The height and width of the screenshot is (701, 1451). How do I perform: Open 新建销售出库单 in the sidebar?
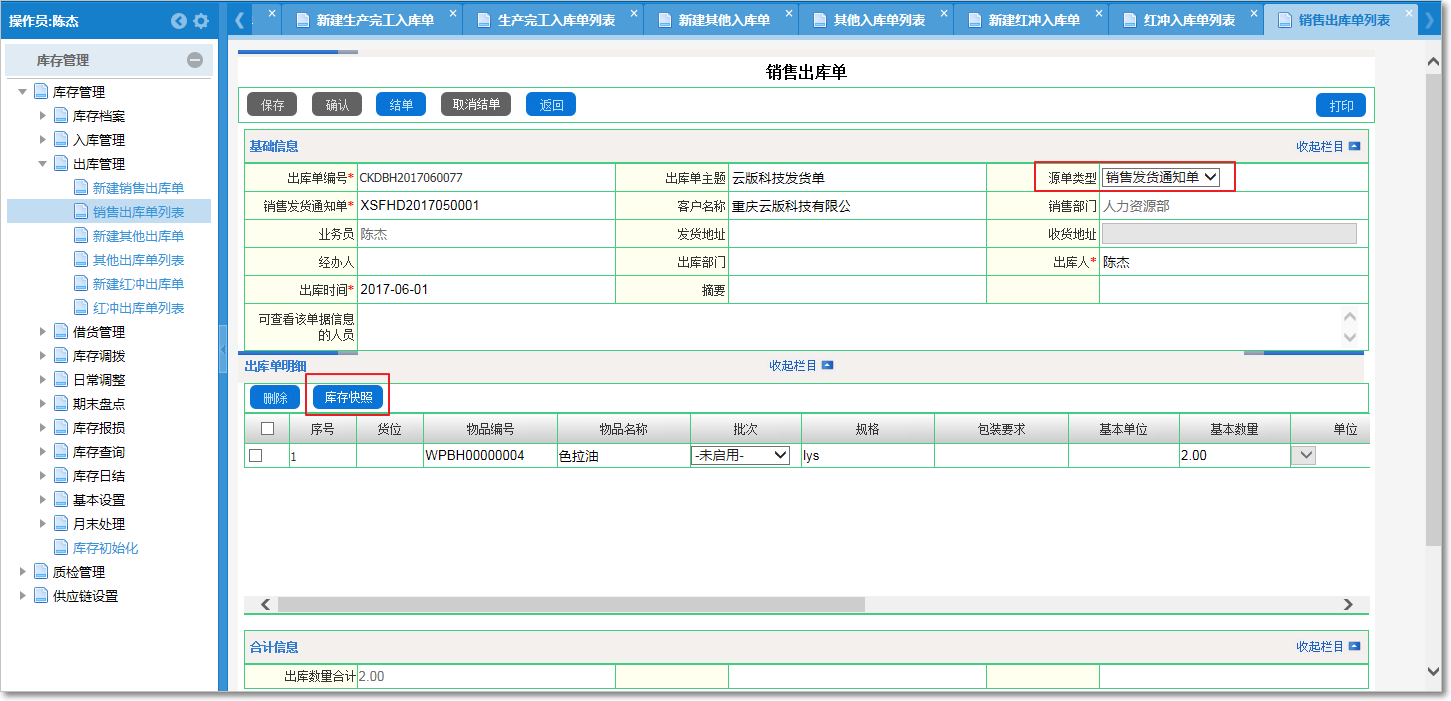138,188
